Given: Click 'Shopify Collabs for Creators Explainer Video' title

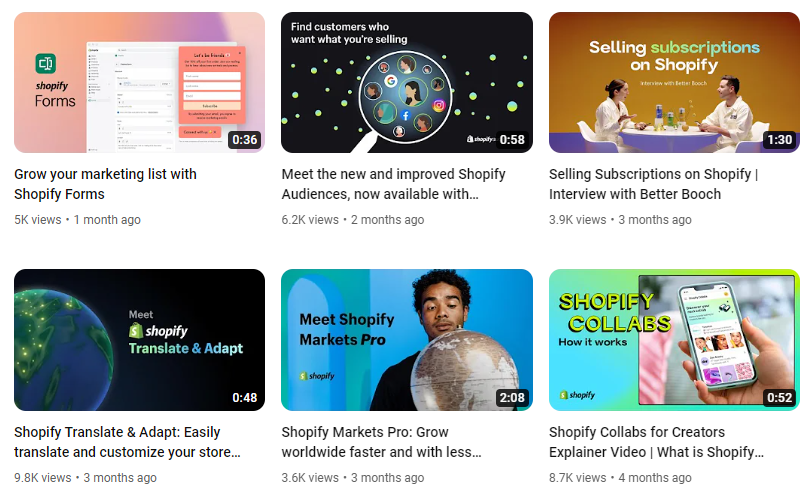Looking at the screenshot, I should (x=657, y=442).
